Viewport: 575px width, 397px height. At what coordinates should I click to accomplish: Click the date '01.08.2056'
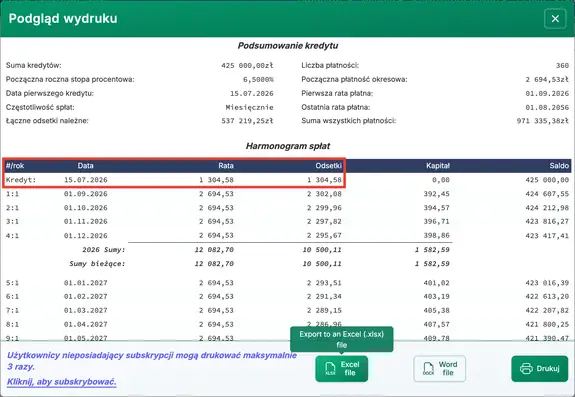[547, 107]
